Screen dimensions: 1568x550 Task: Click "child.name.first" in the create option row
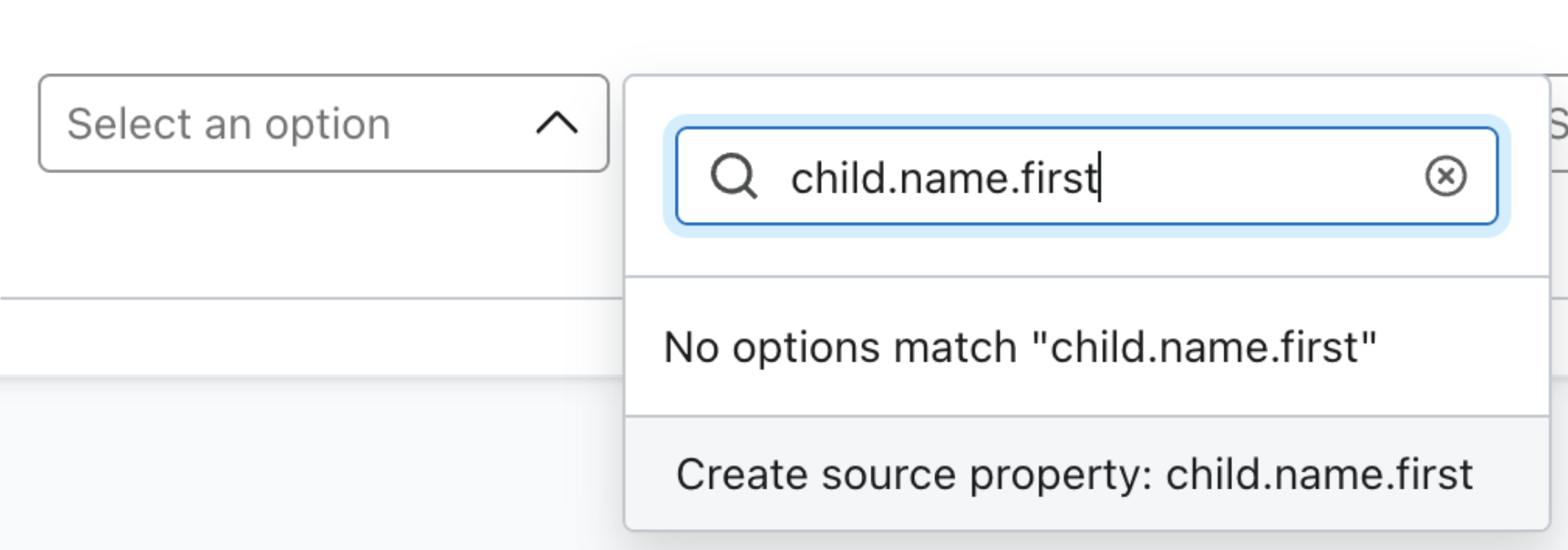coord(1318,474)
